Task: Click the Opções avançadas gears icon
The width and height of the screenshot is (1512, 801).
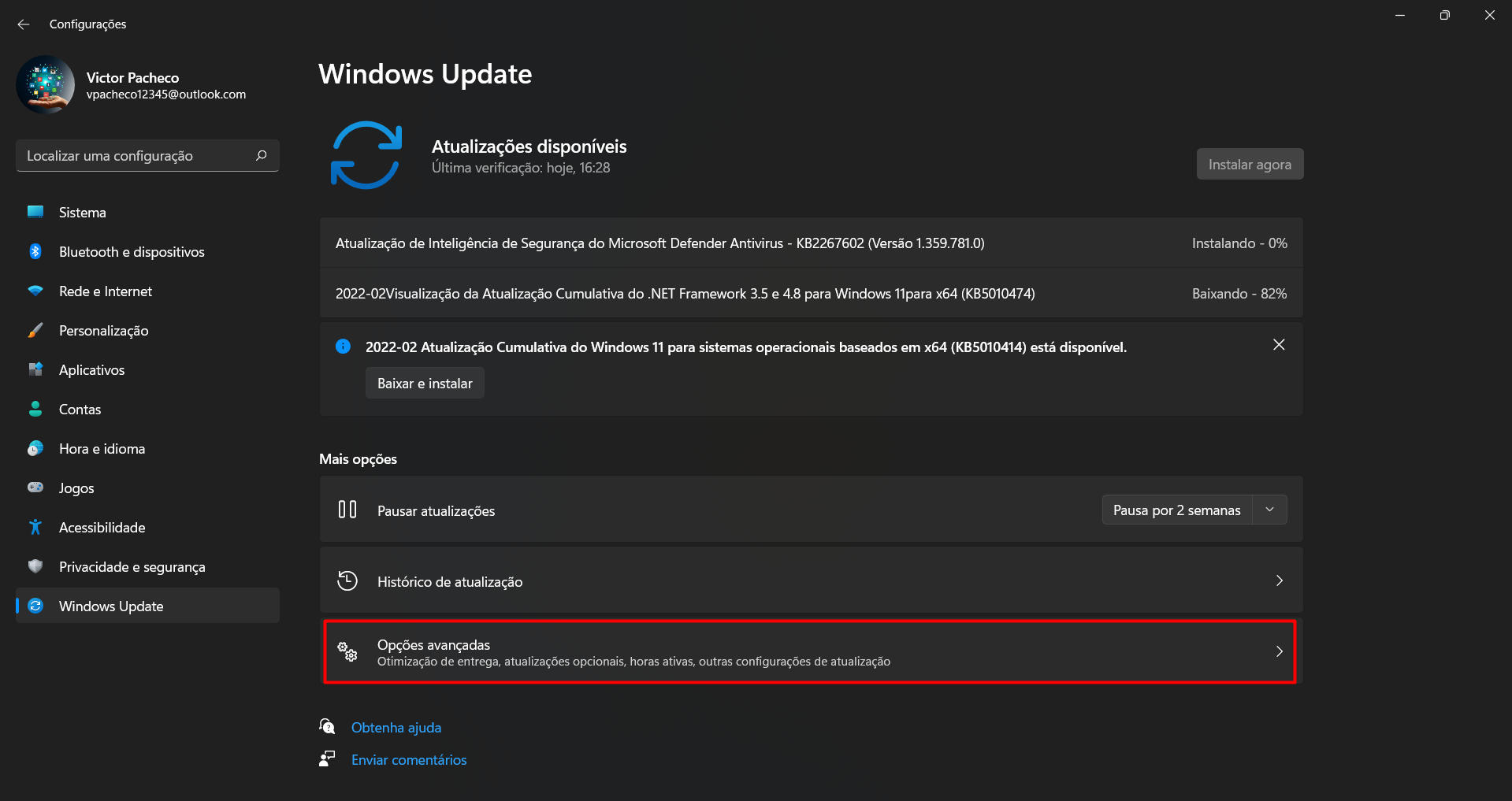Action: tap(347, 651)
